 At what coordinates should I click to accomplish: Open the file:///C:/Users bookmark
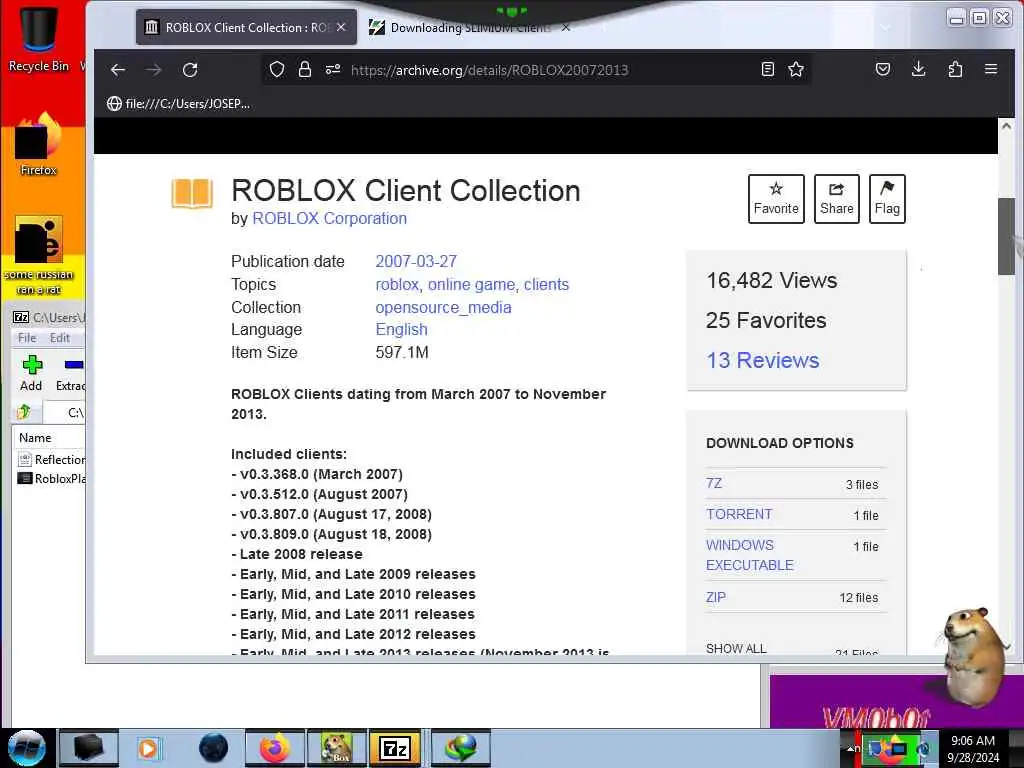coord(178,103)
